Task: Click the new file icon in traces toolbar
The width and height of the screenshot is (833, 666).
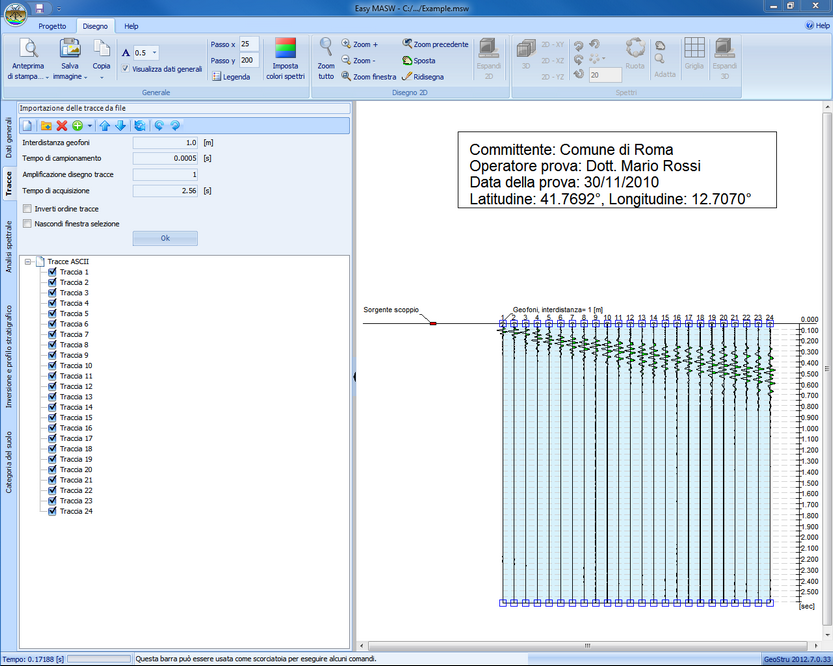Action: (28, 126)
